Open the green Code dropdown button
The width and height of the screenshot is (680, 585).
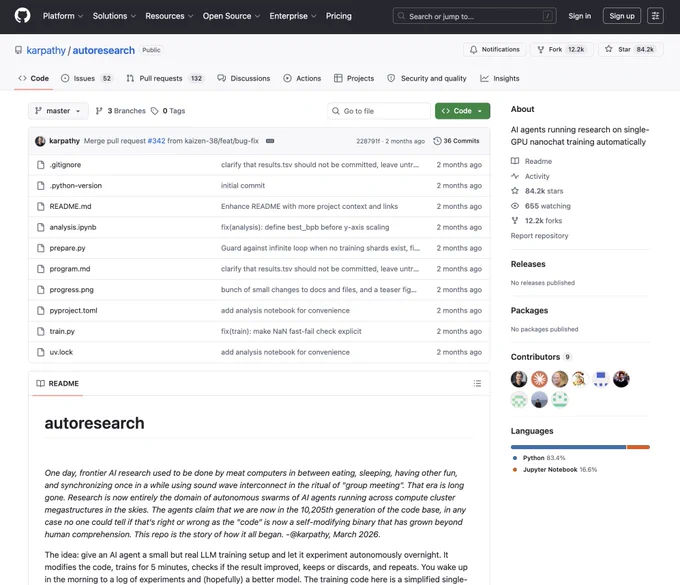tap(462, 111)
